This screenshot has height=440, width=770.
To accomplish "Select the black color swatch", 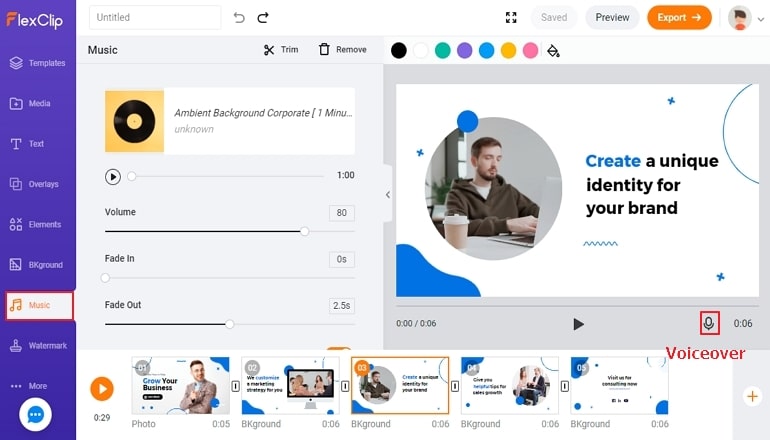I will (x=399, y=51).
